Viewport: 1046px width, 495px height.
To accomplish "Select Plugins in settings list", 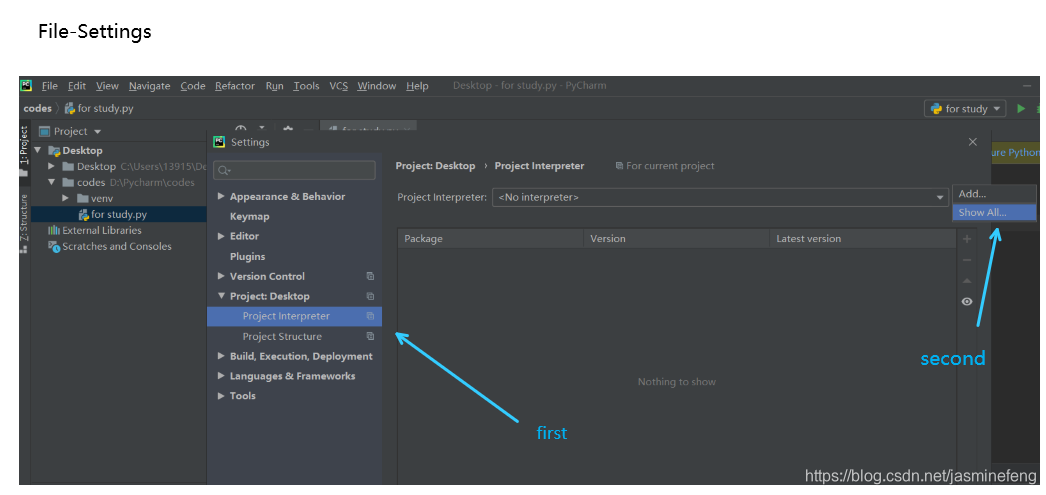I will tap(247, 256).
